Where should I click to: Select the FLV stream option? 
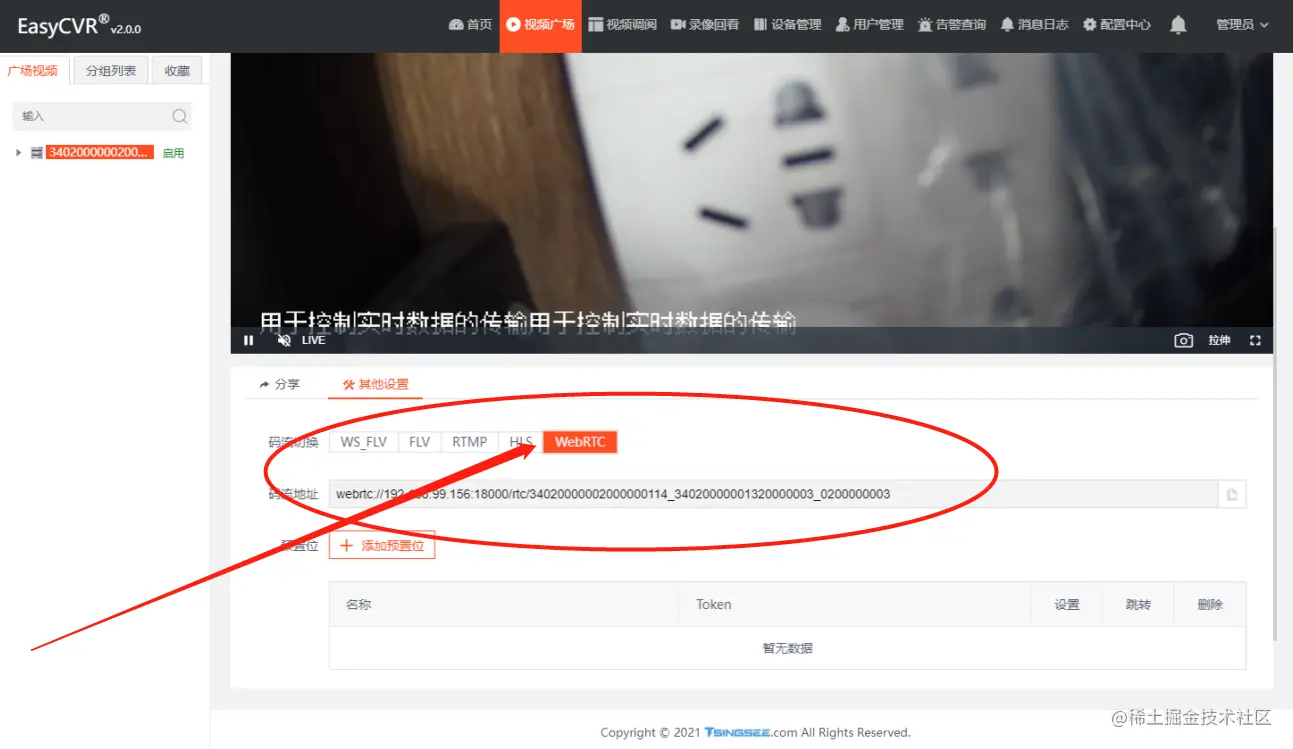(419, 442)
